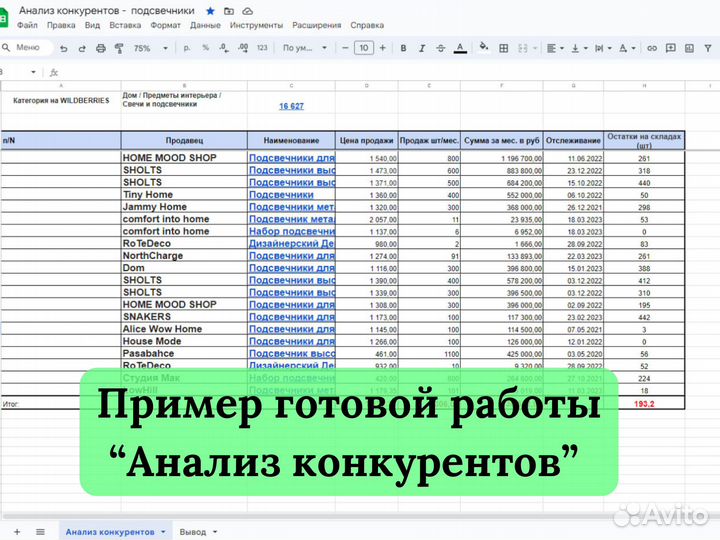Image resolution: width=720 pixels, height=540 pixels.
Task: Open text rotation dropdown
Action: point(627,48)
